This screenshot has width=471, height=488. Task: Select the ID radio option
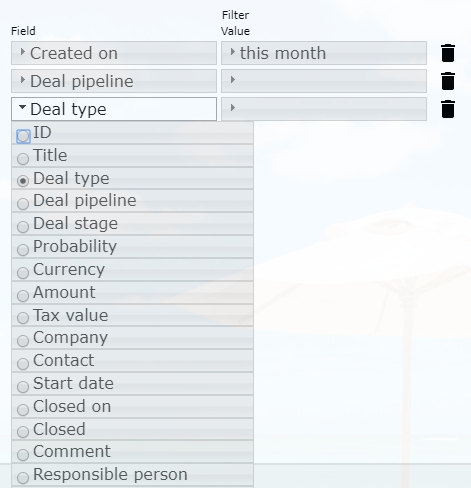23,136
